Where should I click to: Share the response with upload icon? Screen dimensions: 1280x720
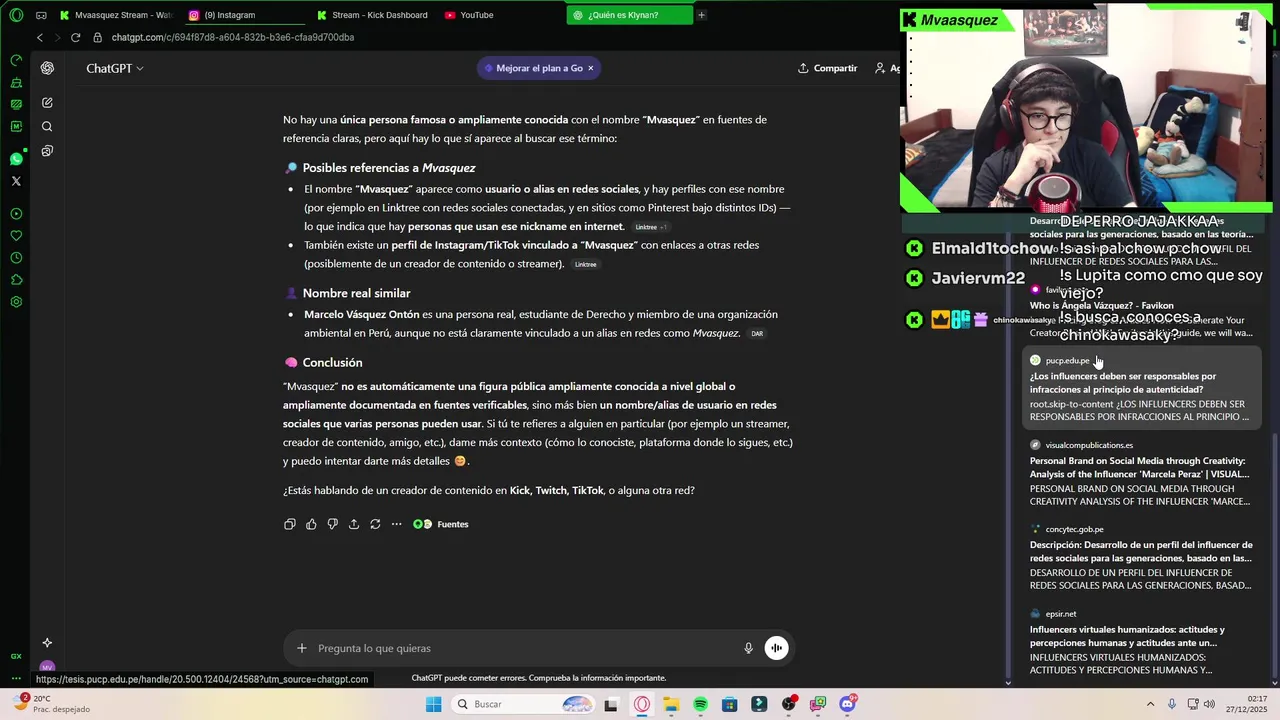point(354,524)
